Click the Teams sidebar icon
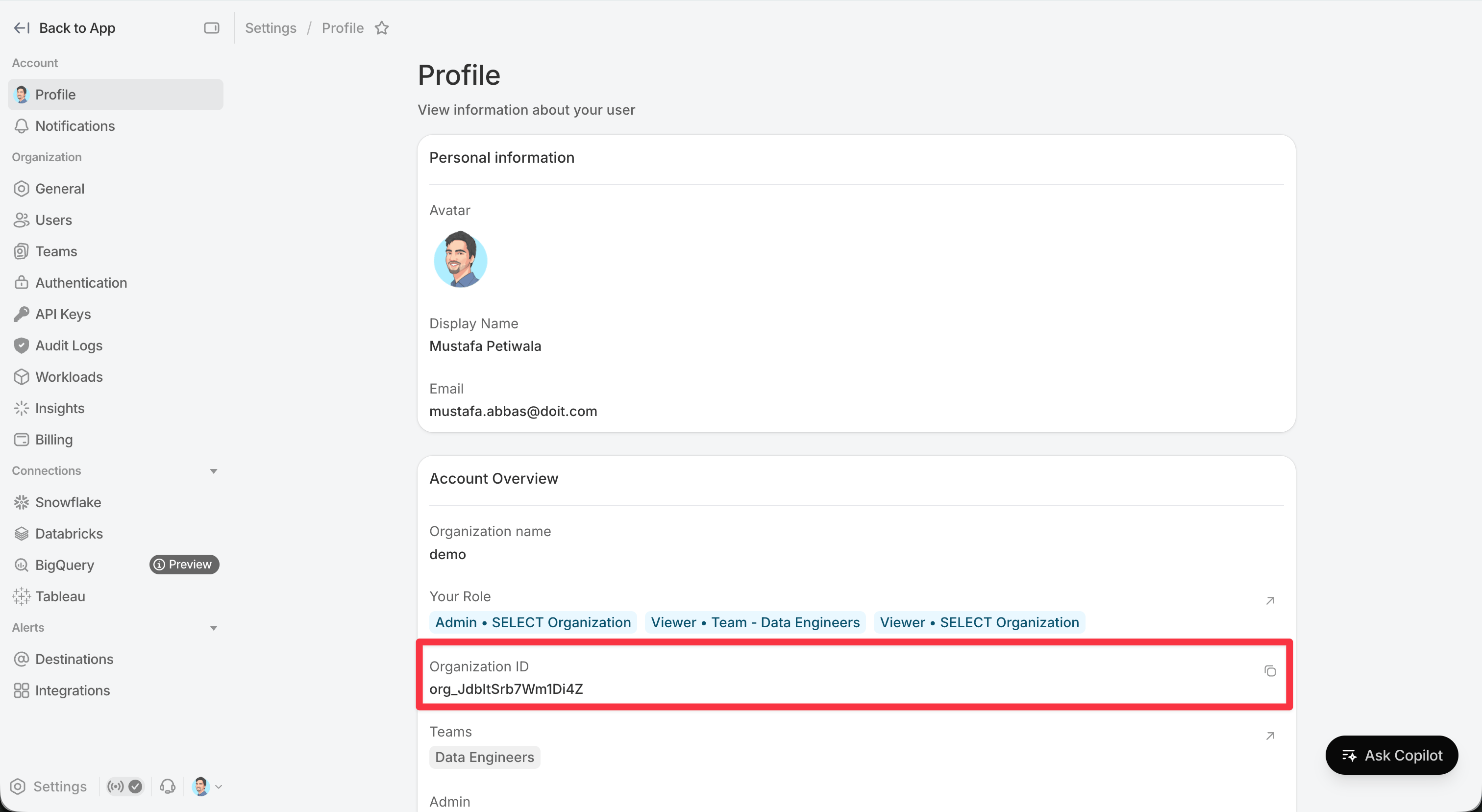Screen dimensions: 1482x812 [x=21, y=251]
